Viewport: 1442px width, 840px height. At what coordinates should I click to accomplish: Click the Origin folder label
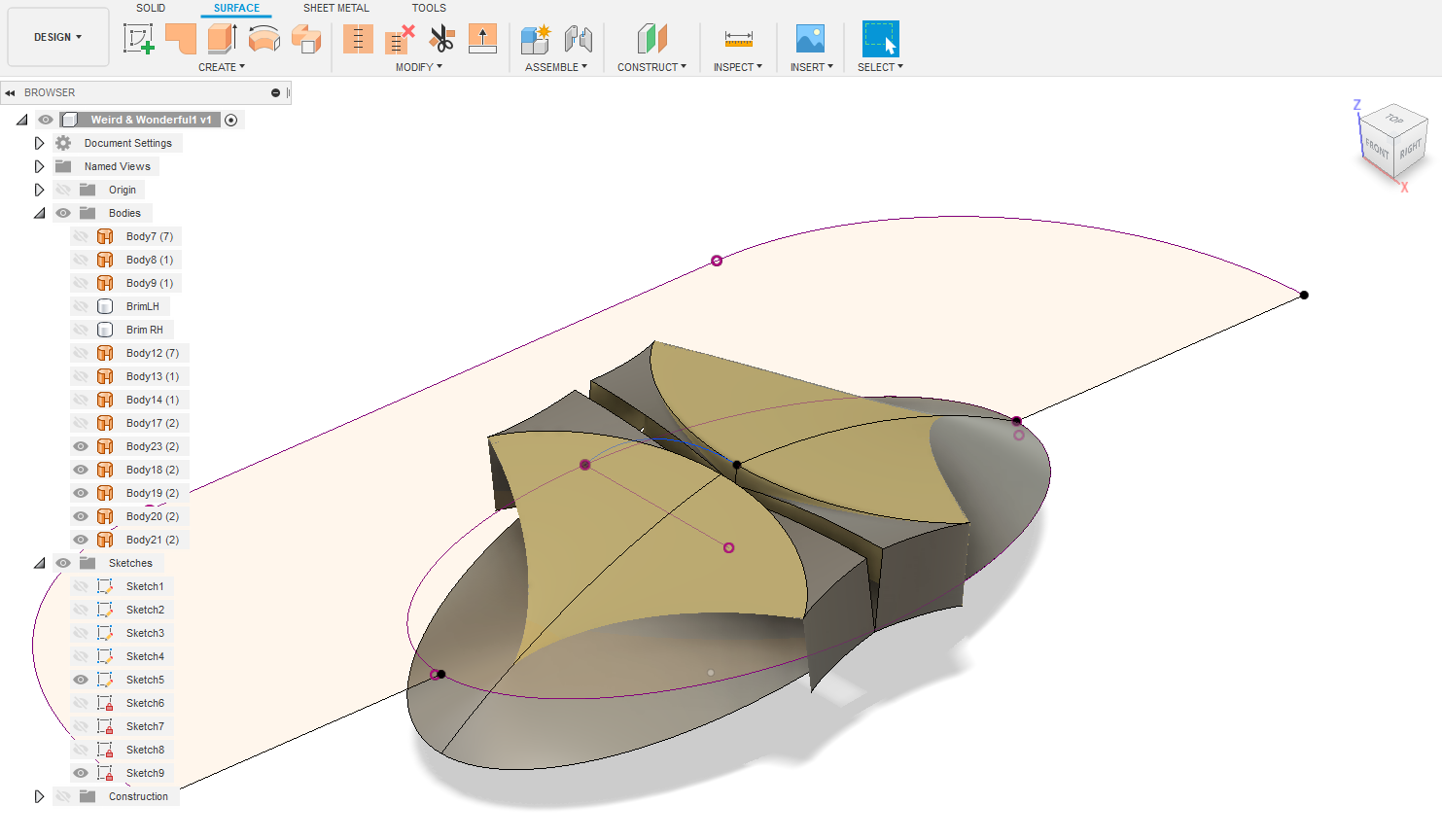(x=123, y=190)
